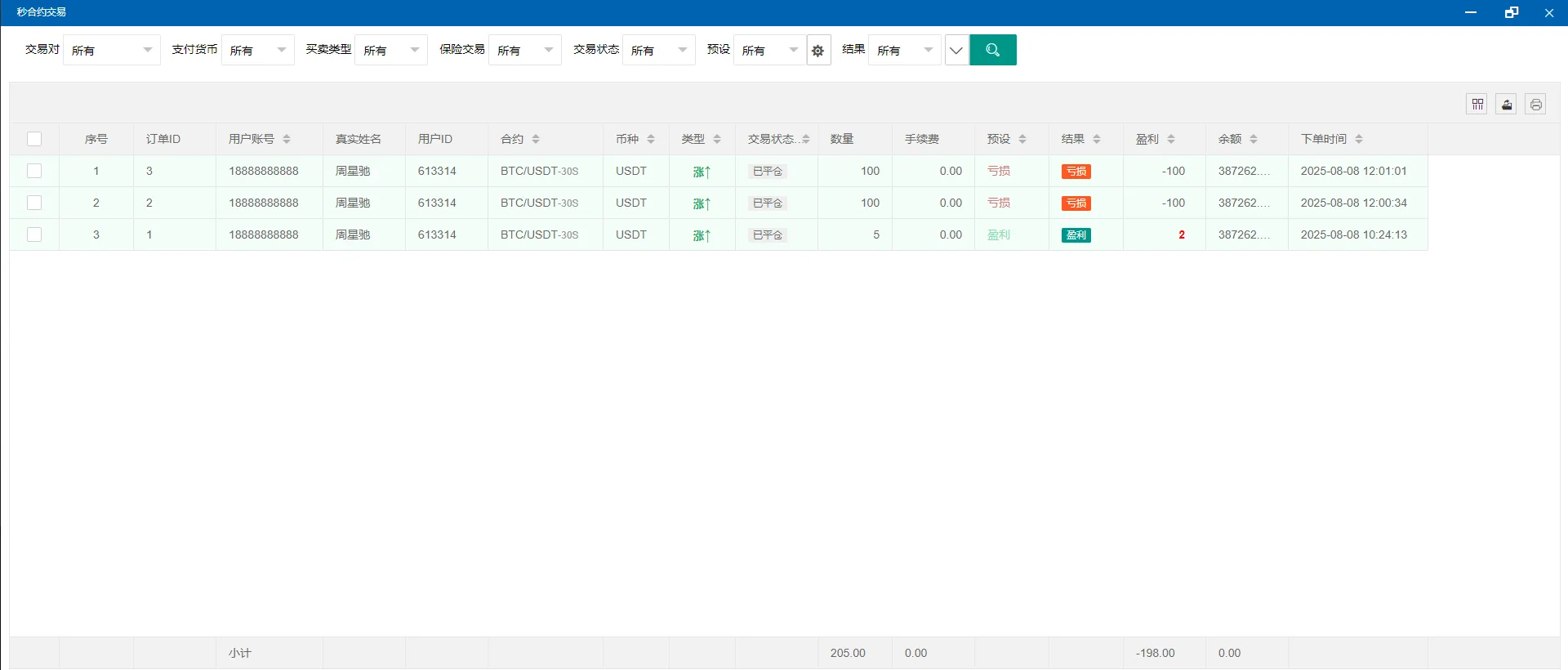Sort by 盈利 column sort arrows
Viewport: 1568px width, 670px height.
click(1171, 139)
